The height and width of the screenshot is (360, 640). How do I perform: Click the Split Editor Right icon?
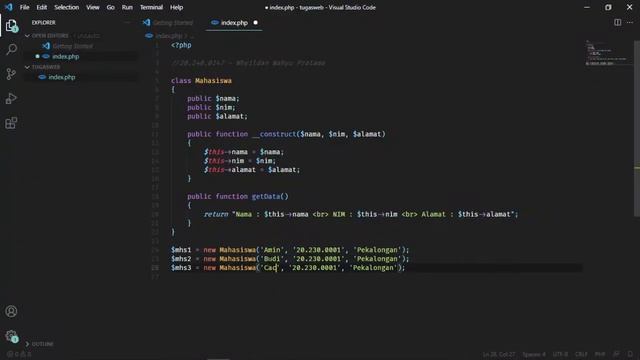pos(618,22)
